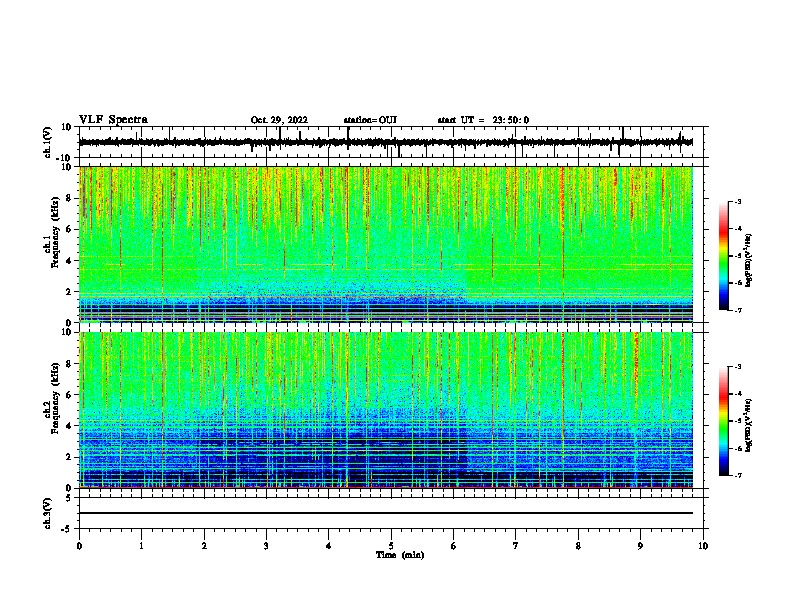Click the "-5" tick on ch.3(V) axis
Viewport: 792px width, 612px height.
(x=67, y=529)
